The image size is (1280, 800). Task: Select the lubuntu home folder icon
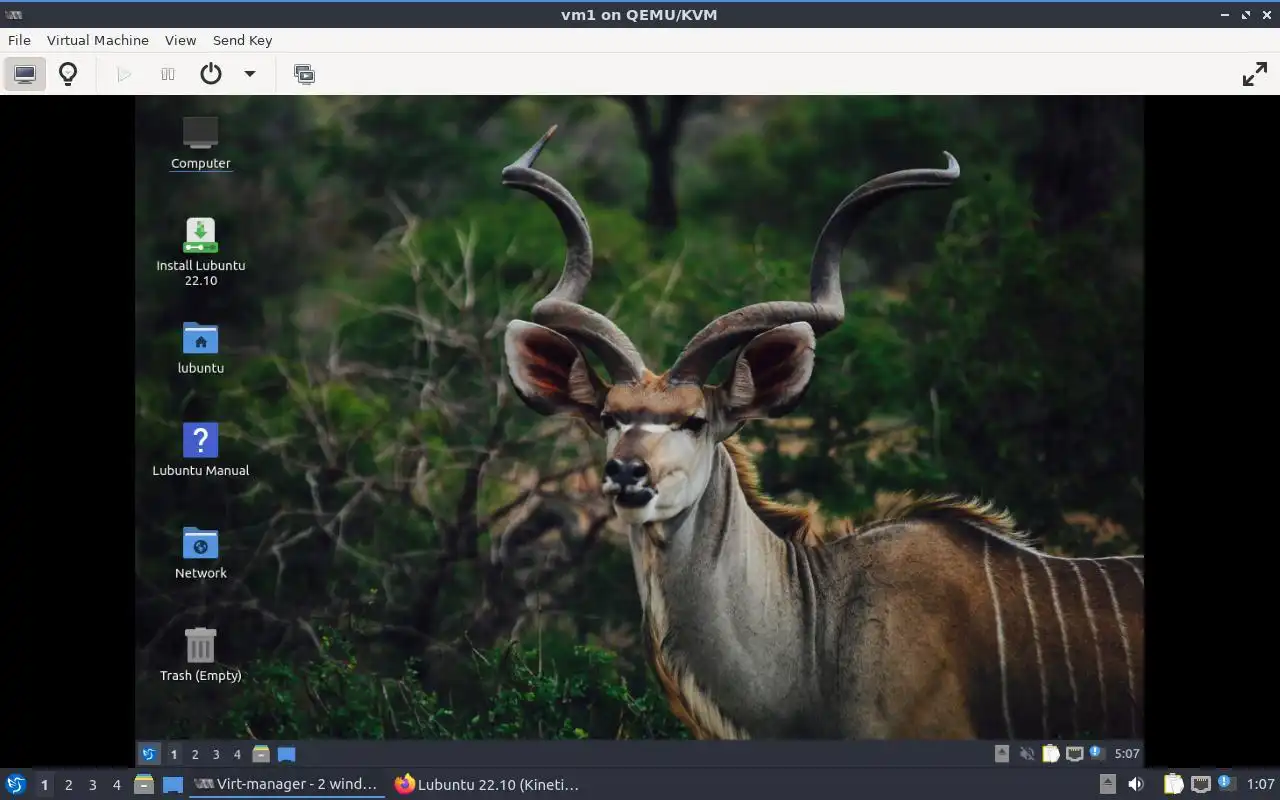pyautogui.click(x=200, y=348)
